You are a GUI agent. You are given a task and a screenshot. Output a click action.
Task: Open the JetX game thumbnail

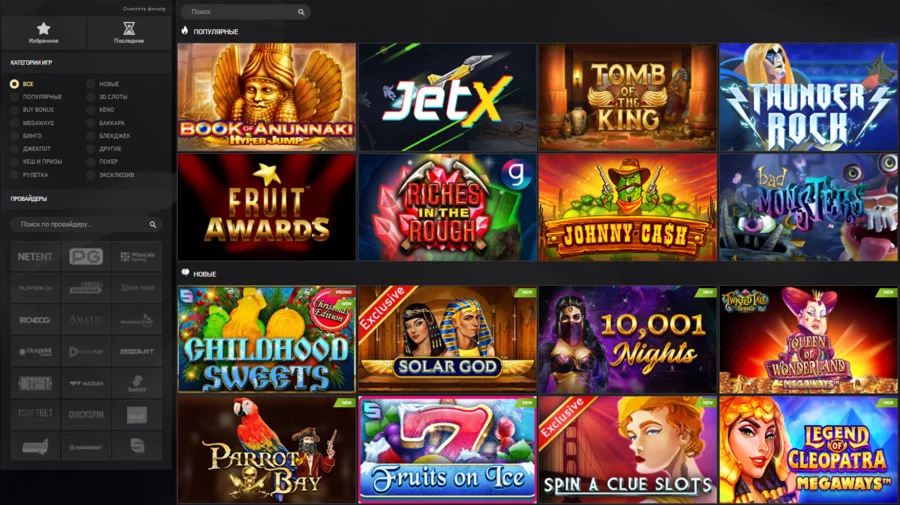click(x=447, y=97)
